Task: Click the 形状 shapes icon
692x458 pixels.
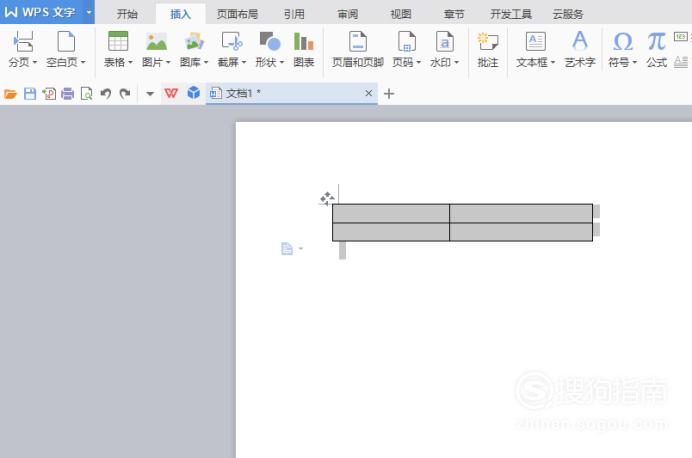Action: pos(270,41)
